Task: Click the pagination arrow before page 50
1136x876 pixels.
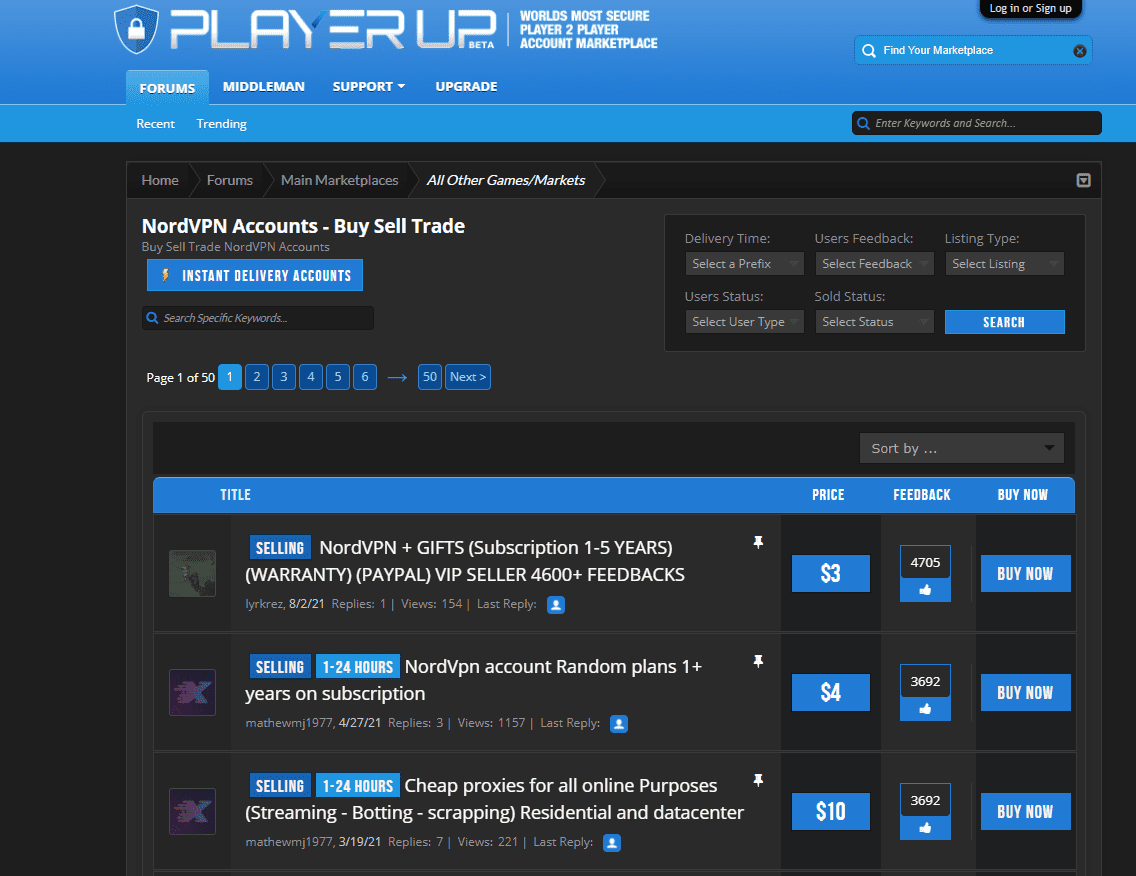Action: tap(397, 377)
